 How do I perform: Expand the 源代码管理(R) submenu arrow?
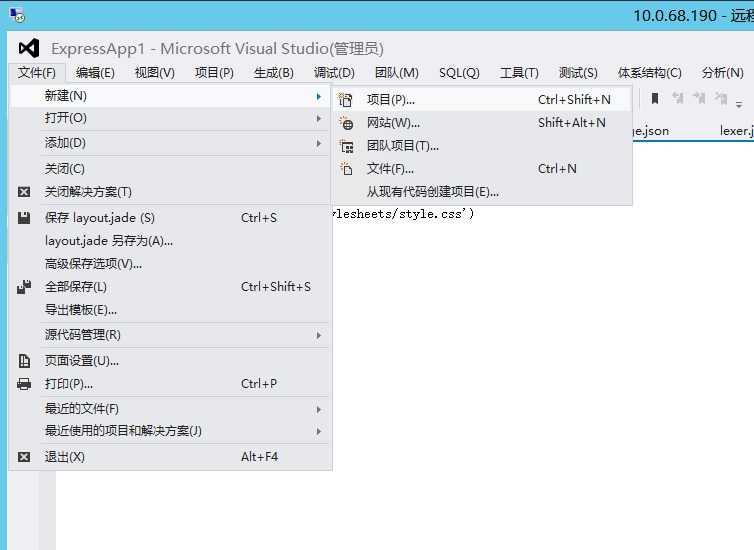click(318, 335)
